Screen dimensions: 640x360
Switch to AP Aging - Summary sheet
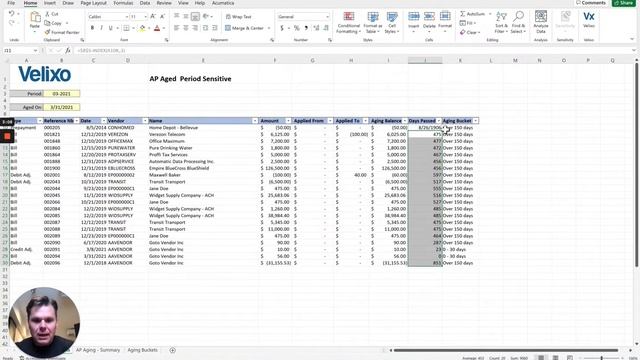[98, 350]
